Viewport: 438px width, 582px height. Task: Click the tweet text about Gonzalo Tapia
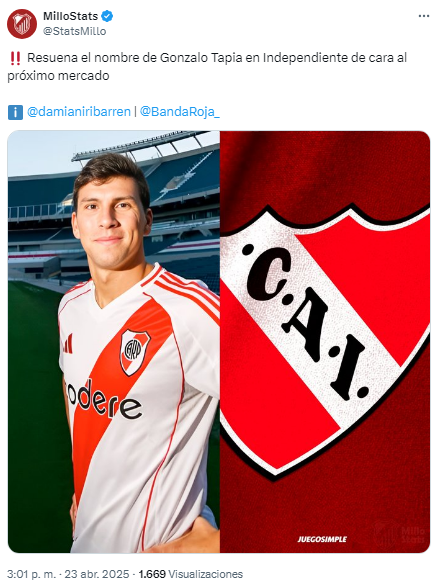pyautogui.click(x=208, y=67)
